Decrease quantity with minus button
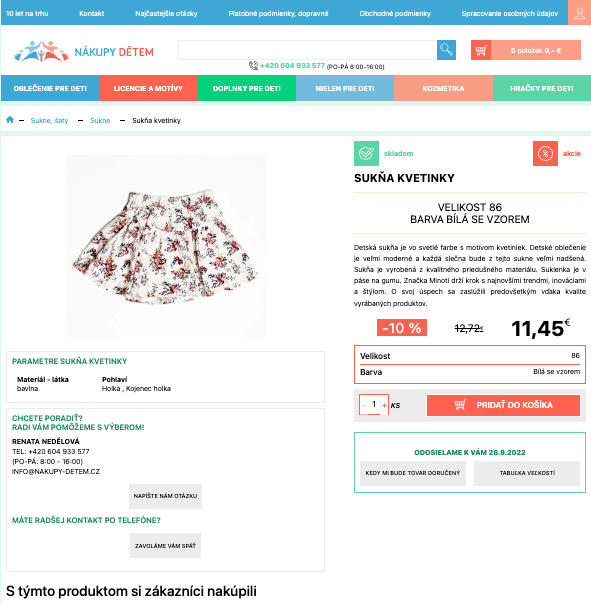 pyautogui.click(x=363, y=405)
